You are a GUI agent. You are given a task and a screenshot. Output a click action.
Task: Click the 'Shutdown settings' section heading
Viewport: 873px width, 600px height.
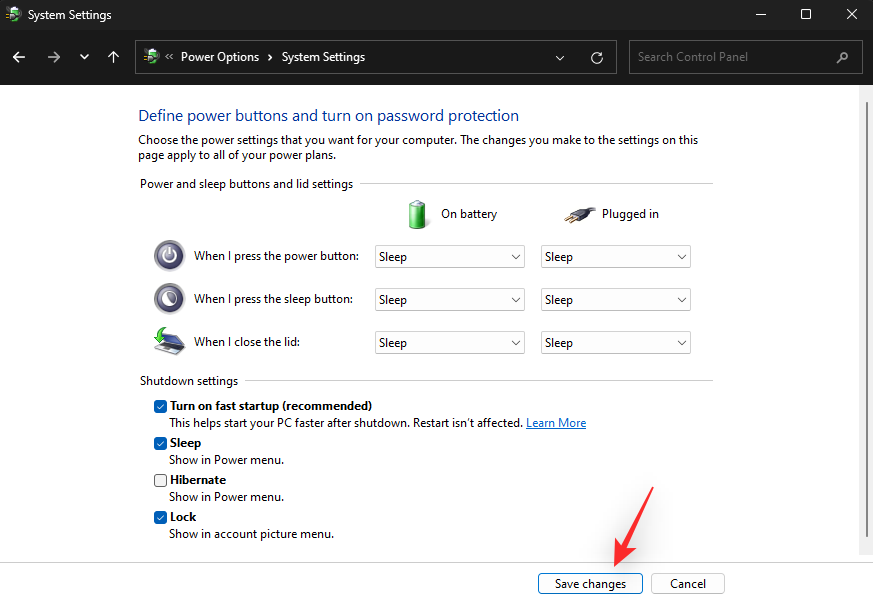tap(189, 381)
